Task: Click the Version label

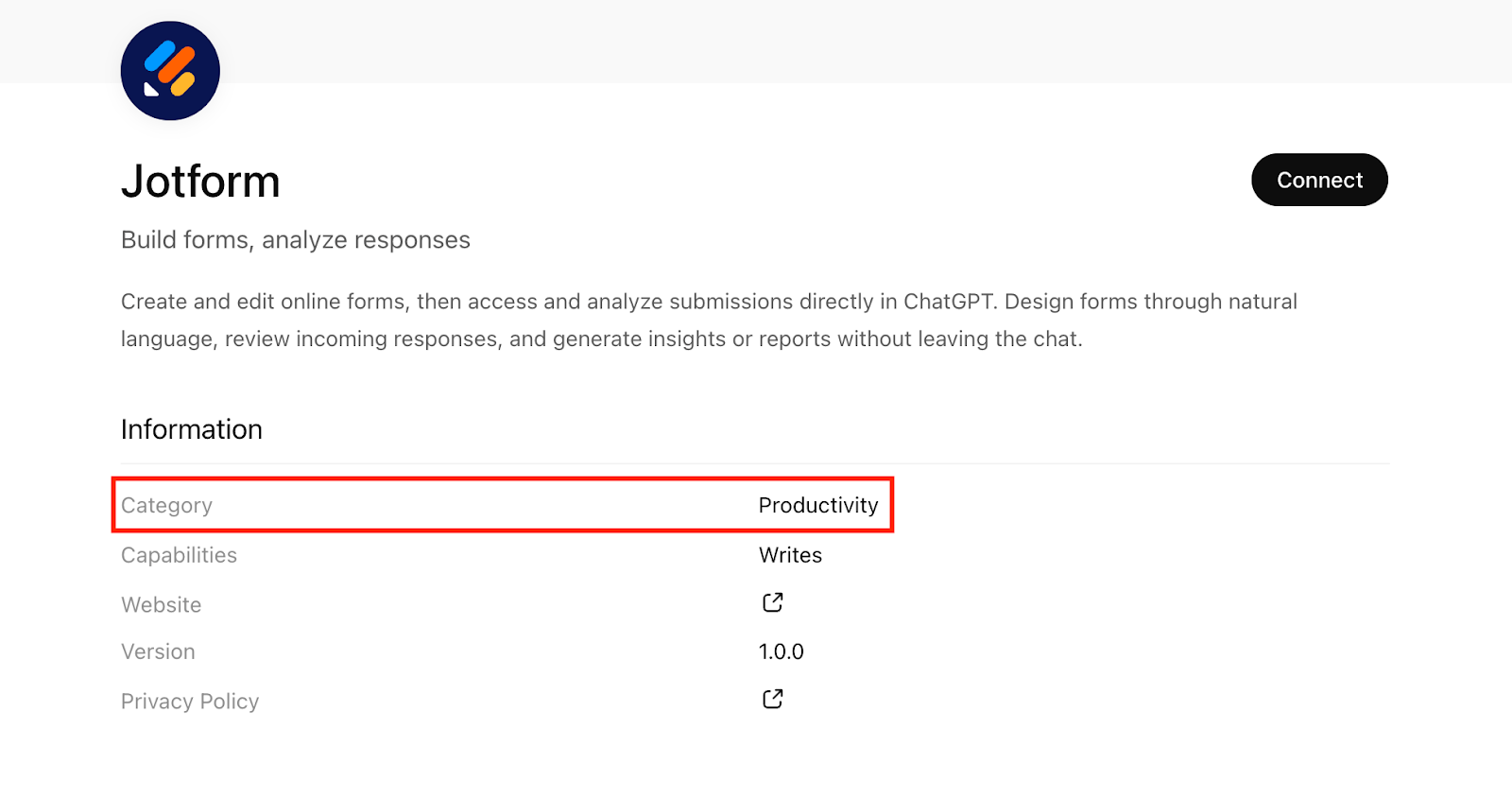Action: point(158,652)
